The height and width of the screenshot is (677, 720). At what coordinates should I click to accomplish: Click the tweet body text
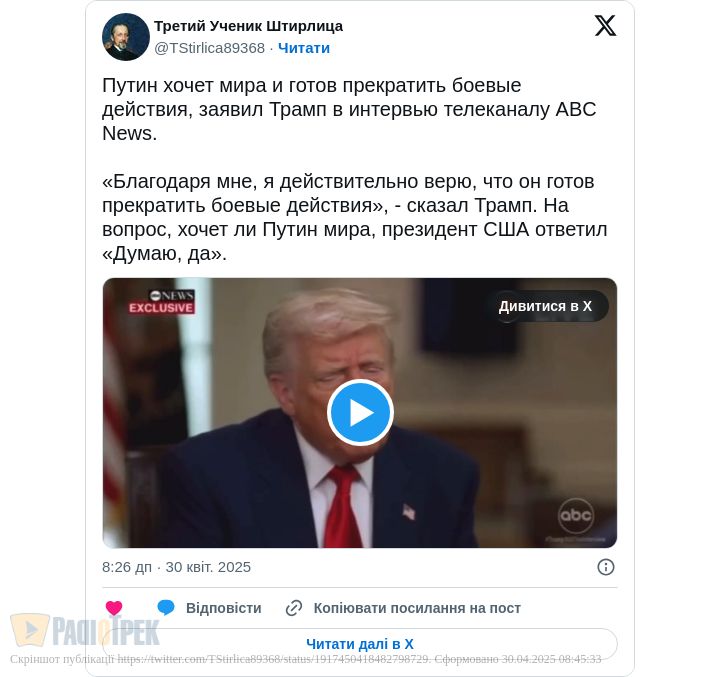(x=354, y=169)
